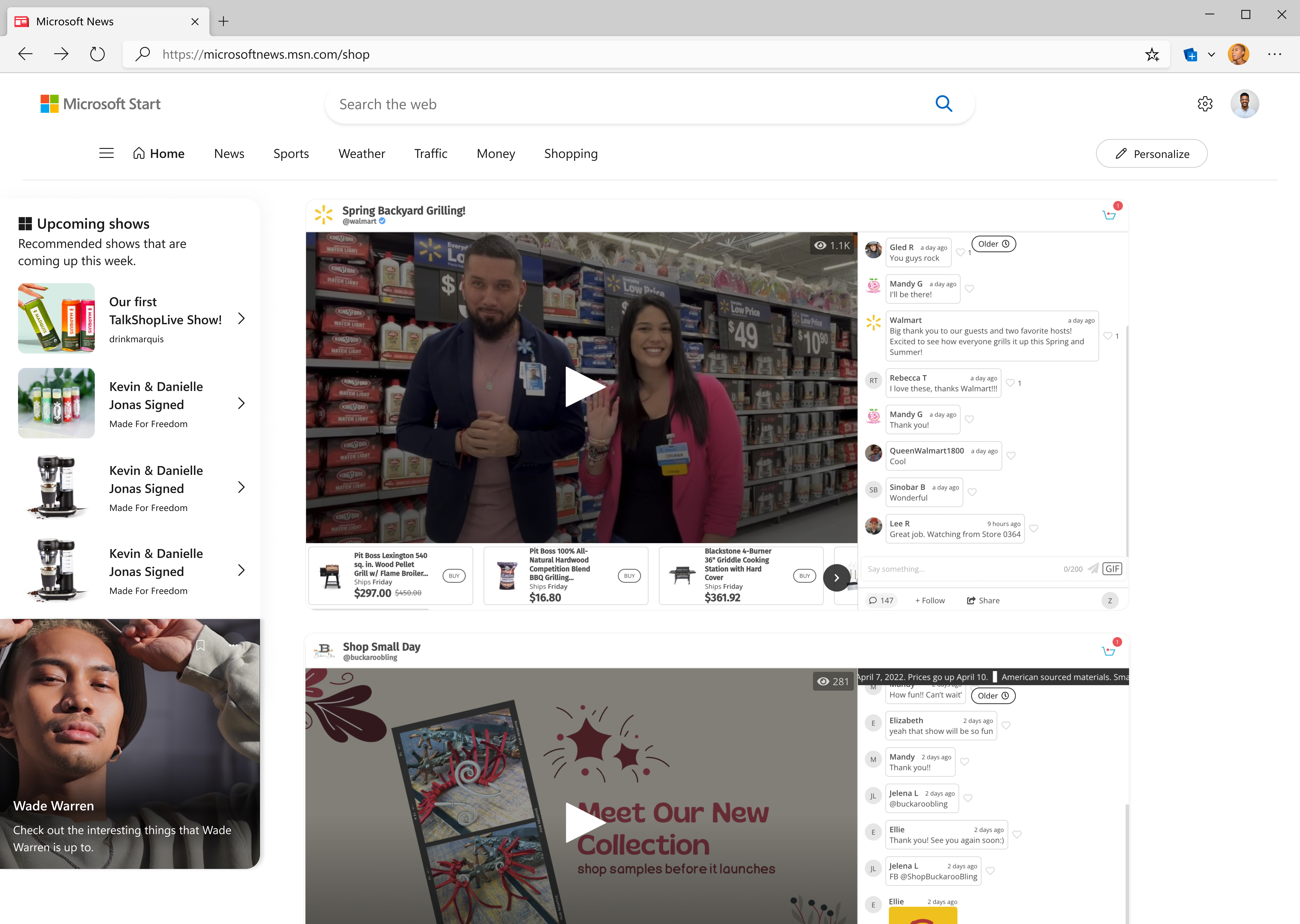
Task: Open the Home tab
Action: (x=159, y=154)
